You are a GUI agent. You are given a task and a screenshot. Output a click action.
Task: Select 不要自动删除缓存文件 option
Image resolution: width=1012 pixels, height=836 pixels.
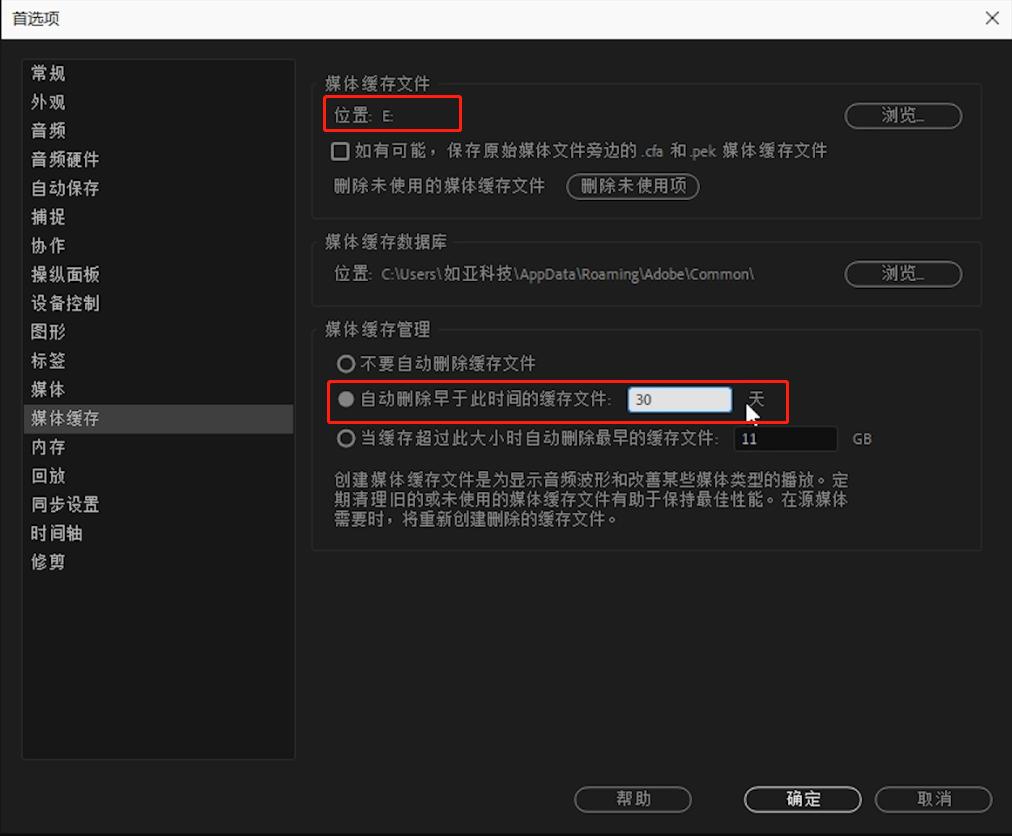click(346, 363)
